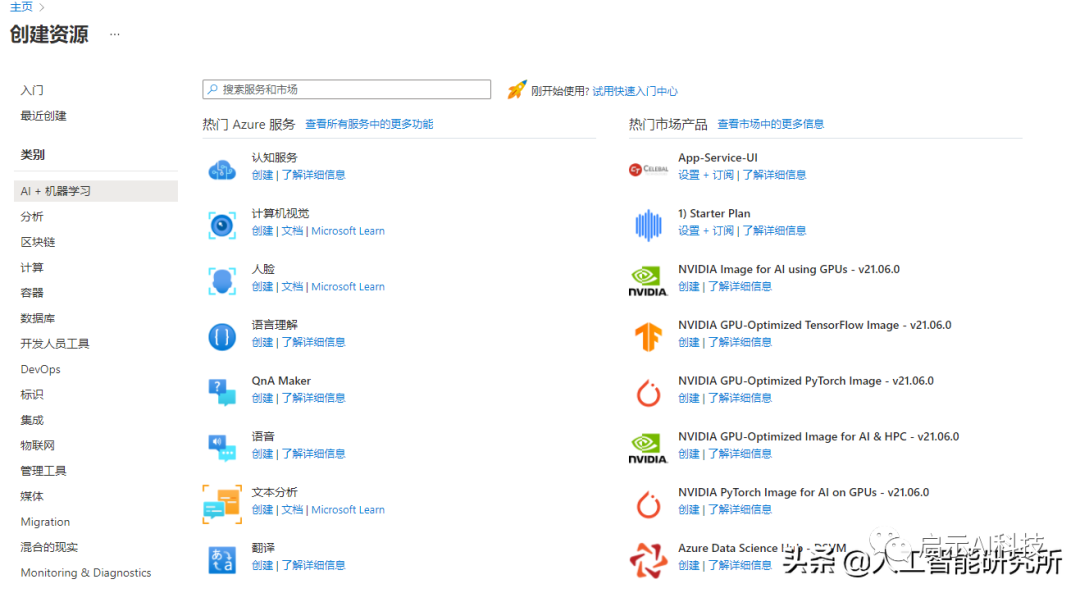The image size is (1080, 593).
Task: Open 查看所有服务中的更多功能 link
Action: click(369, 124)
